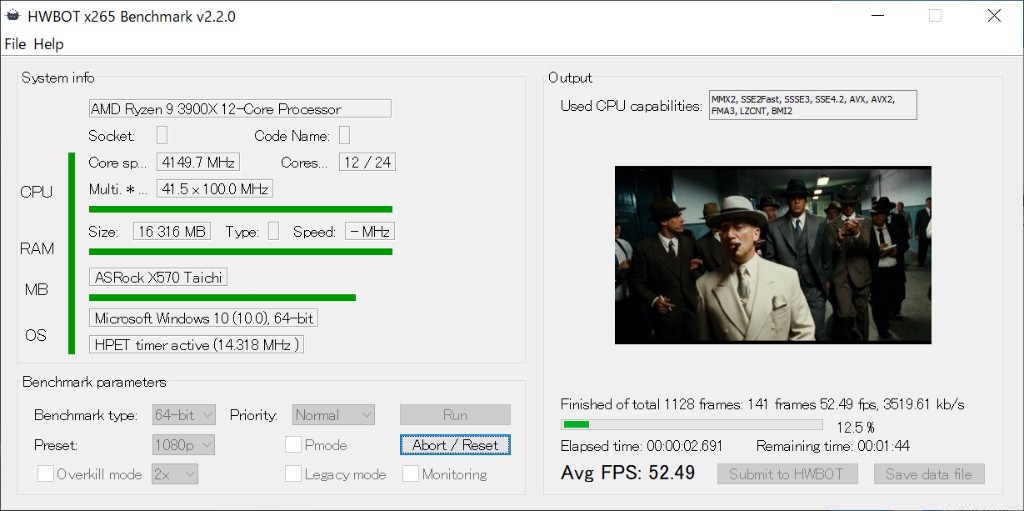Click the benchmark progress bar at 12.5%
Viewport: 1024px width, 511px height.
click(692, 425)
